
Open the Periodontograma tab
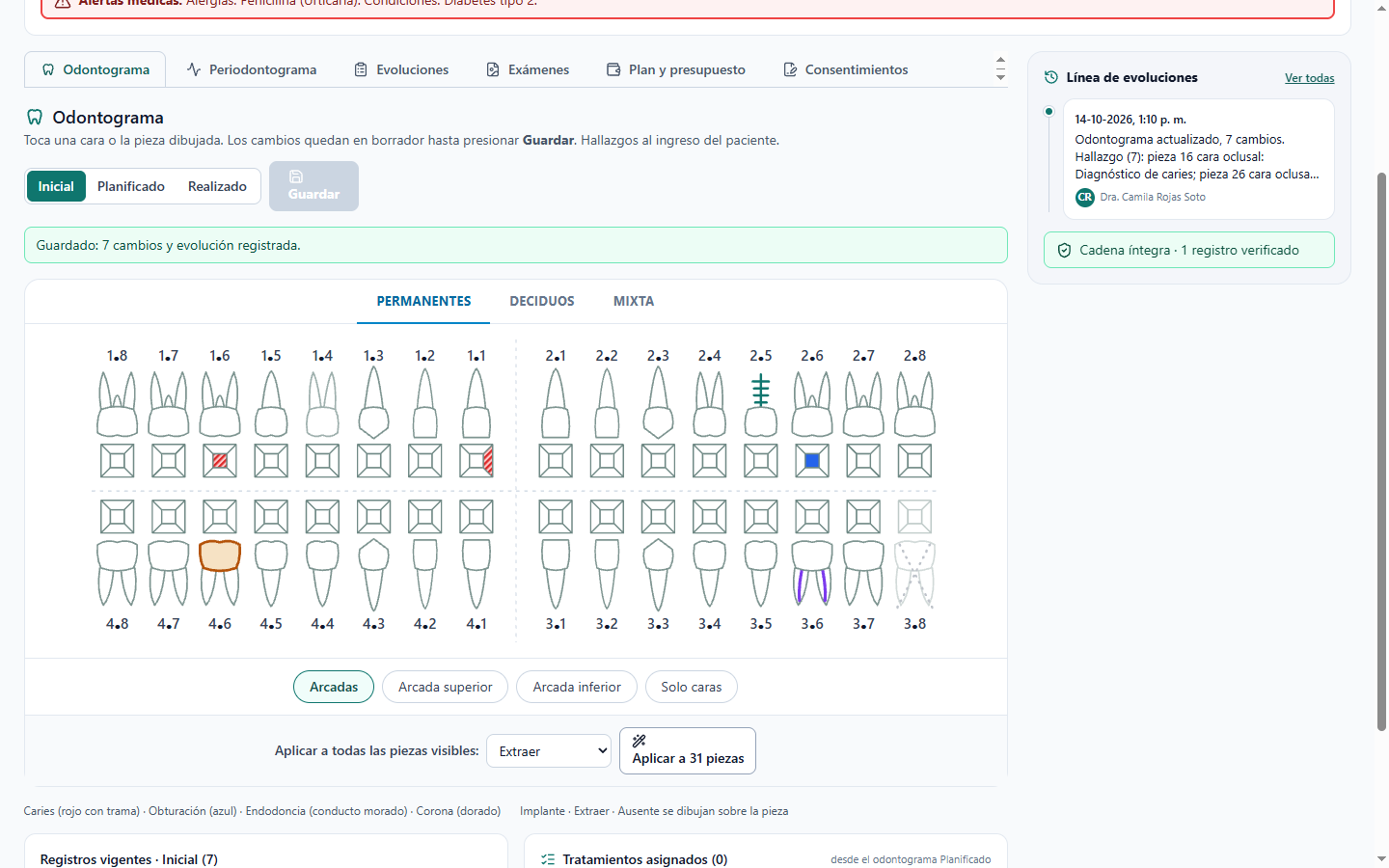click(x=252, y=69)
